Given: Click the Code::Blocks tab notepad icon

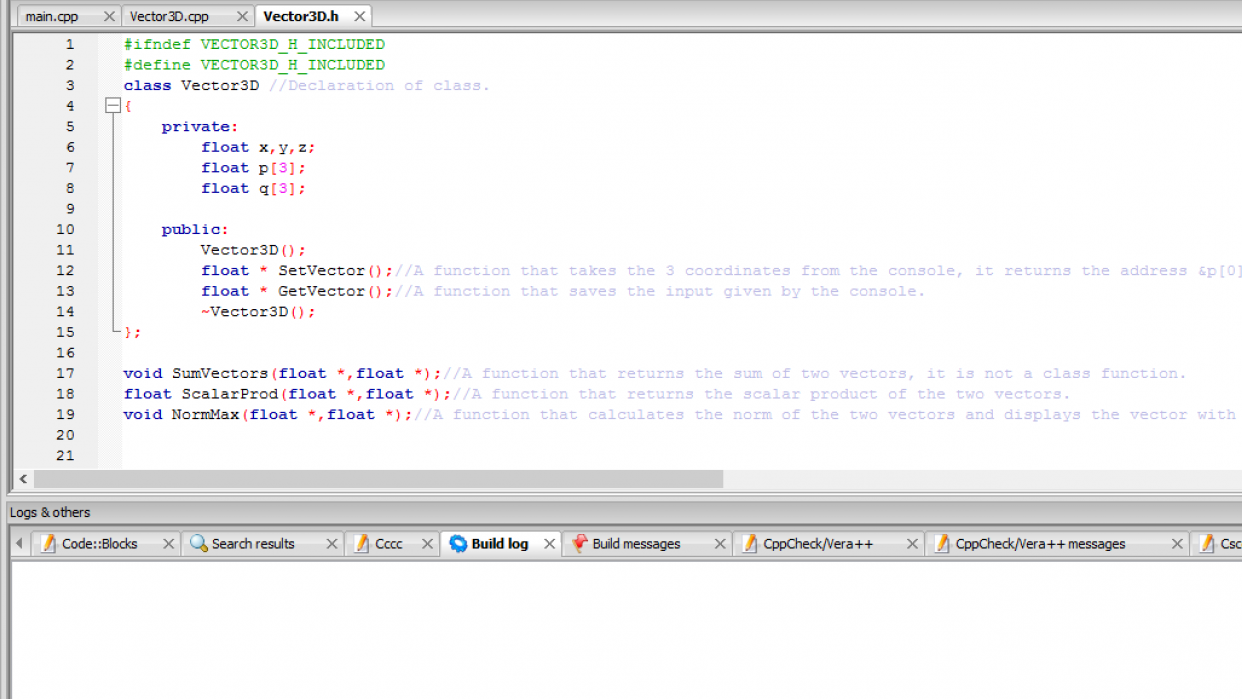Looking at the screenshot, I should (48, 544).
